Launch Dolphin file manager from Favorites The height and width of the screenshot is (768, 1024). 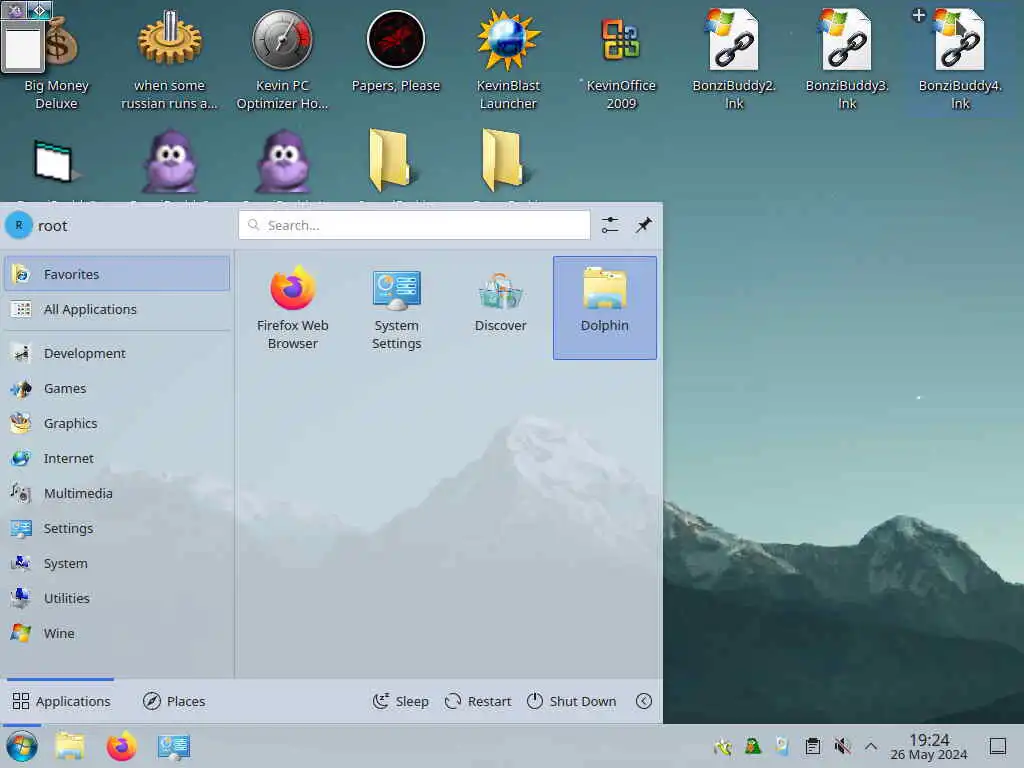605,307
